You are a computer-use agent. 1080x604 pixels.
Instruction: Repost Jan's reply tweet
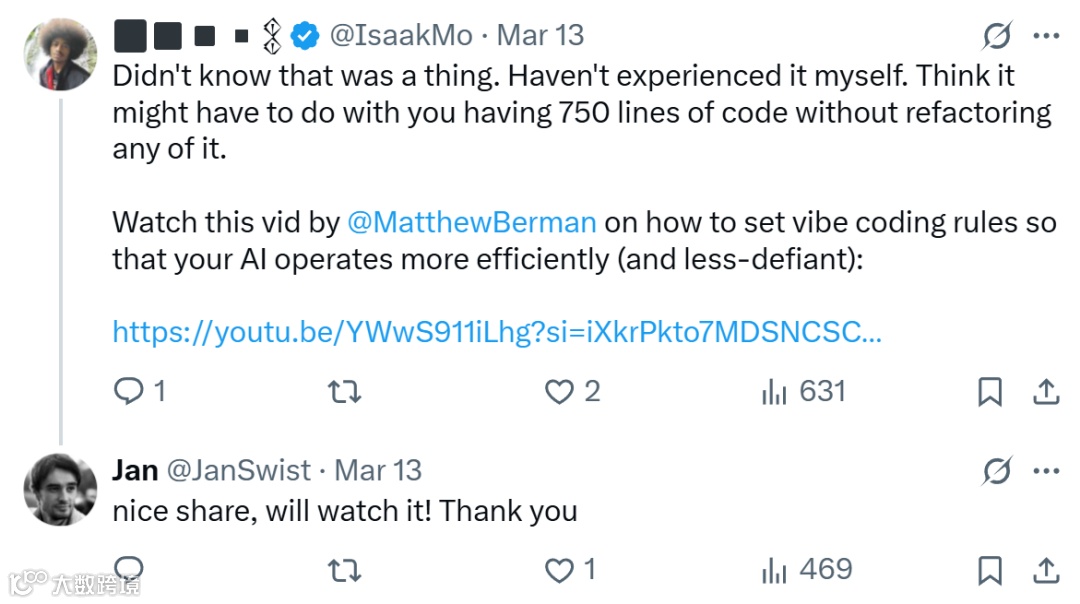tap(345, 571)
